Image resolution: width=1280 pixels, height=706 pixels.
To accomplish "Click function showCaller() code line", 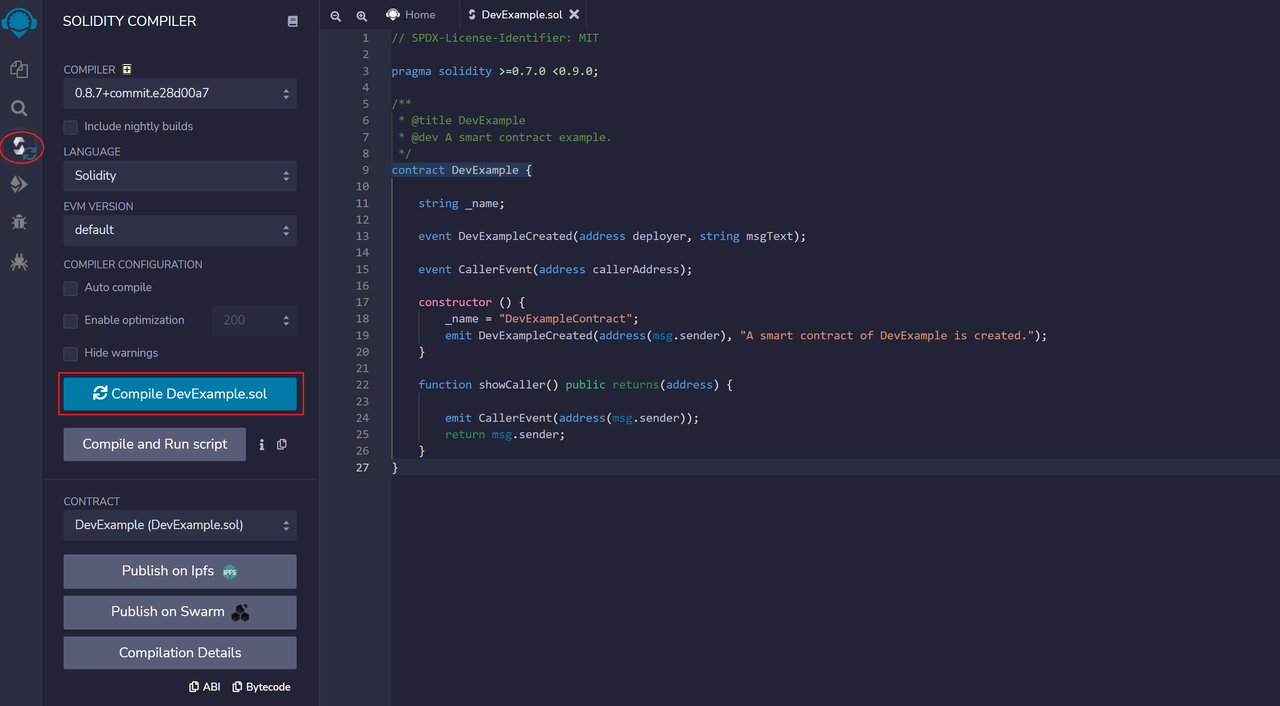I will tap(575, 384).
